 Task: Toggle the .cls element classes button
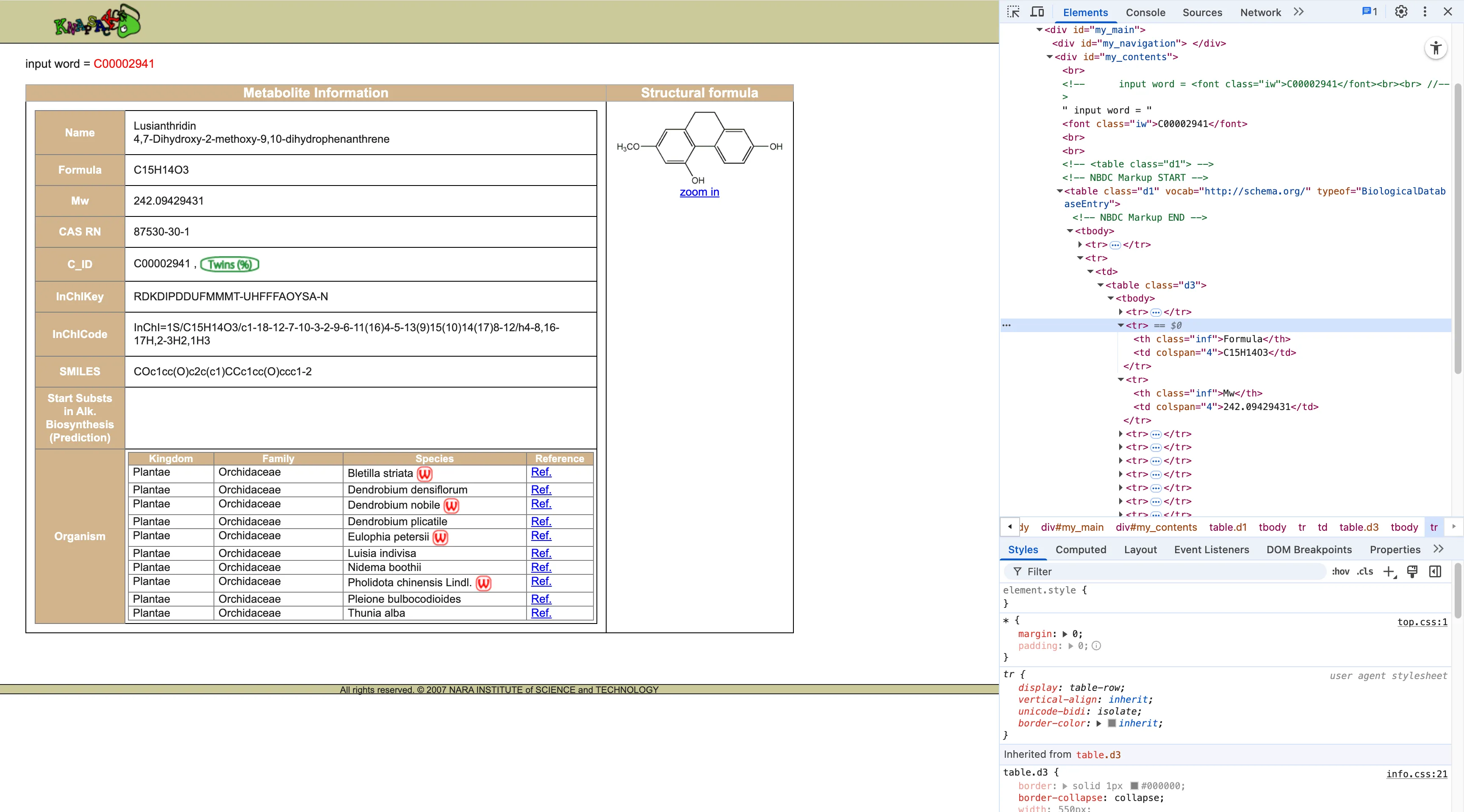pos(1364,572)
